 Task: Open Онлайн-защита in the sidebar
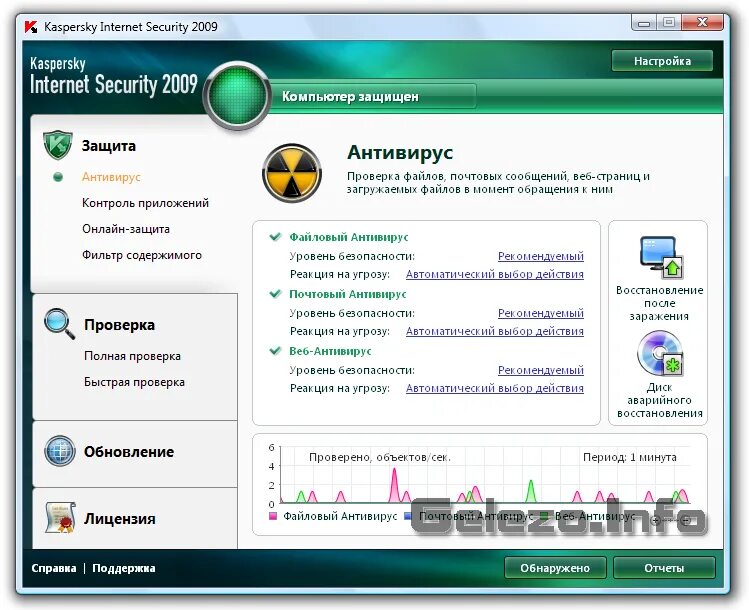[126, 229]
